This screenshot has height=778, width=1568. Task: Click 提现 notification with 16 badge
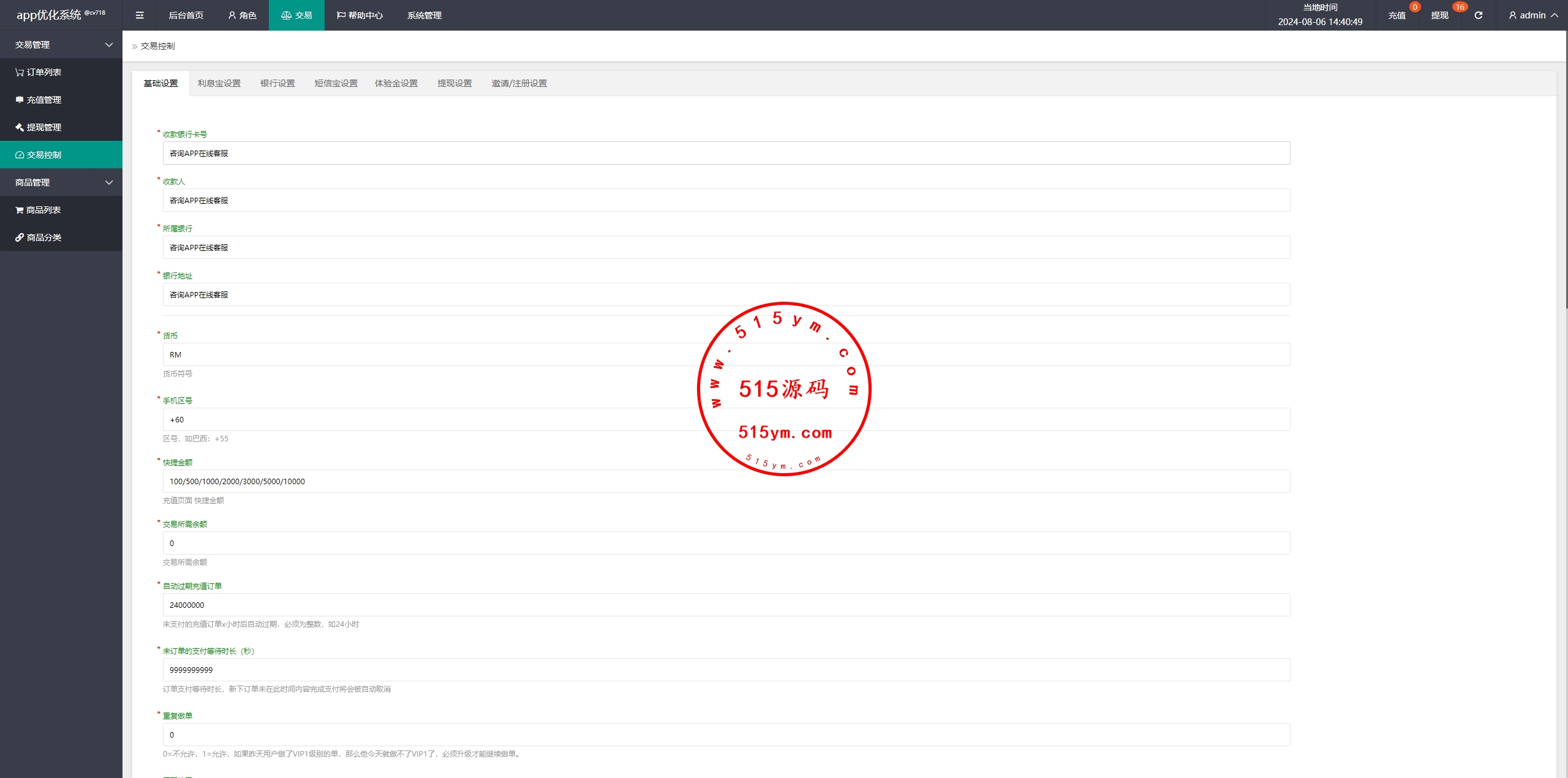coord(1441,15)
